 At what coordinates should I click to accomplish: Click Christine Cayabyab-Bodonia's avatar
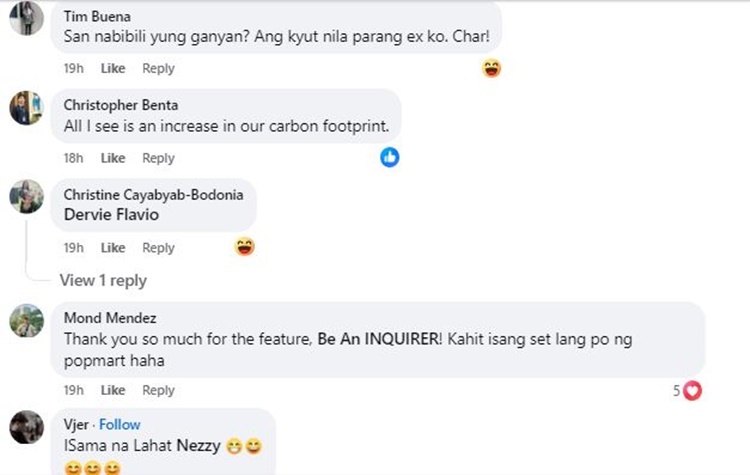pyautogui.click(x=26, y=197)
